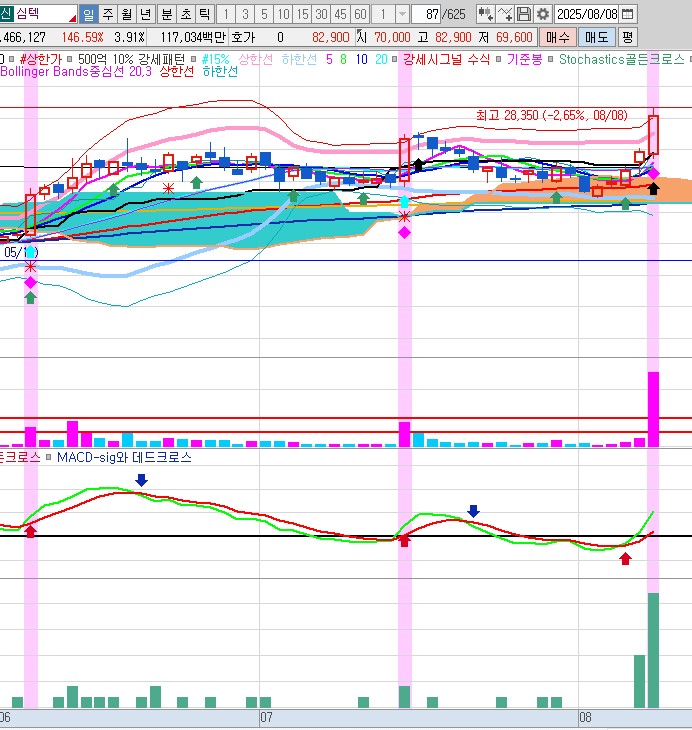Choose the 15 interval button

[x=302, y=14]
